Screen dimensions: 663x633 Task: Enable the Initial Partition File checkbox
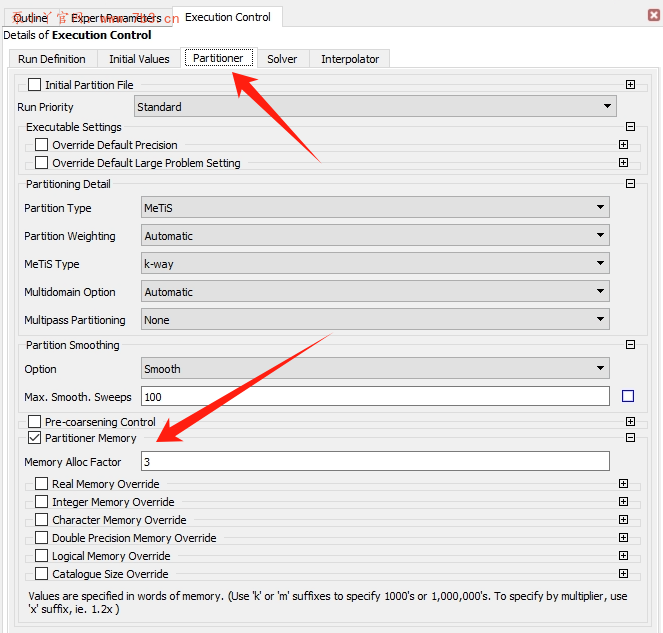pyautogui.click(x=35, y=85)
